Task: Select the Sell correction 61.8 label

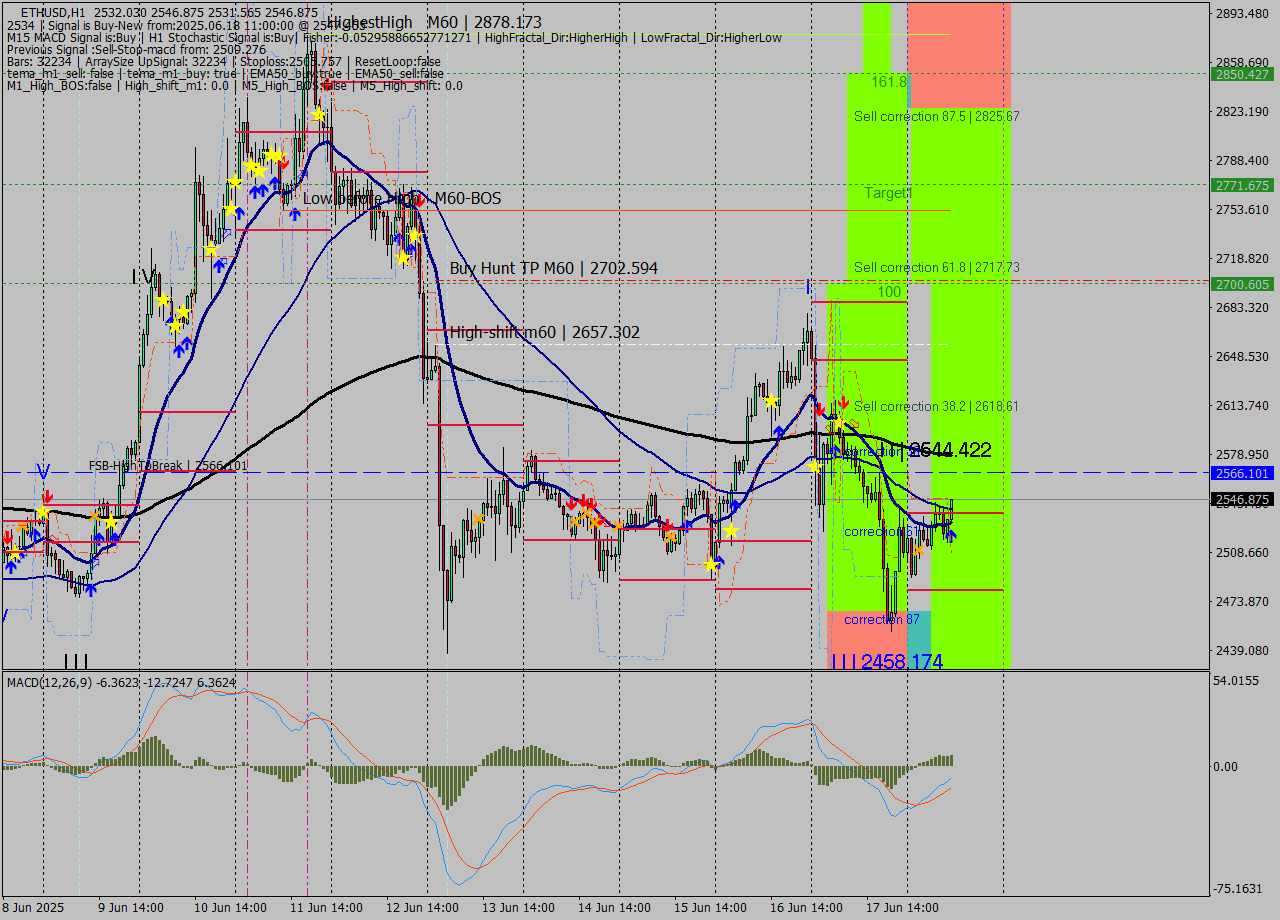Action: click(936, 267)
